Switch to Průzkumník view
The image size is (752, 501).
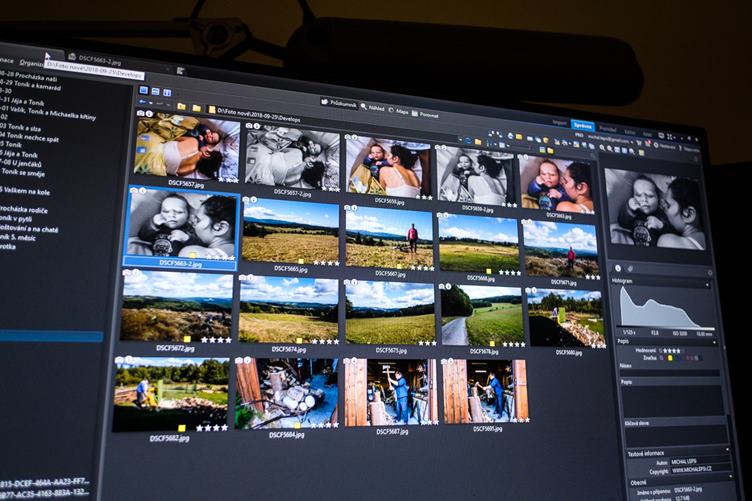pyautogui.click(x=339, y=104)
